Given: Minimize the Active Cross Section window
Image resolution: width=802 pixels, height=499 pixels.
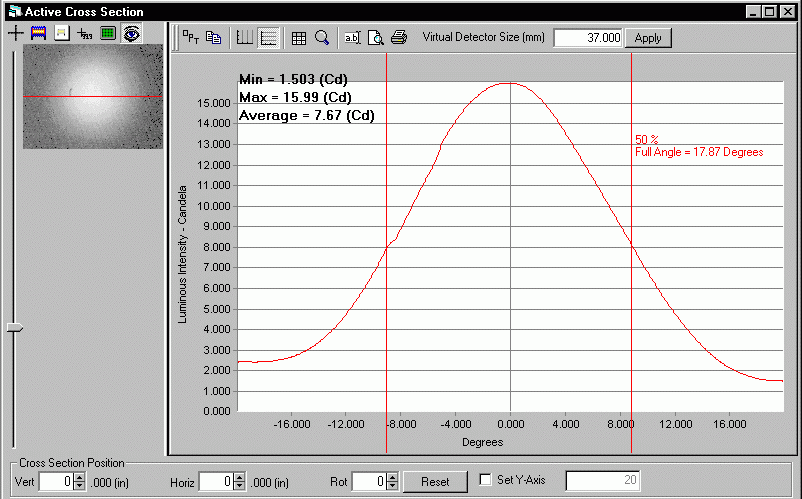Looking at the screenshot, I should 753,12.
